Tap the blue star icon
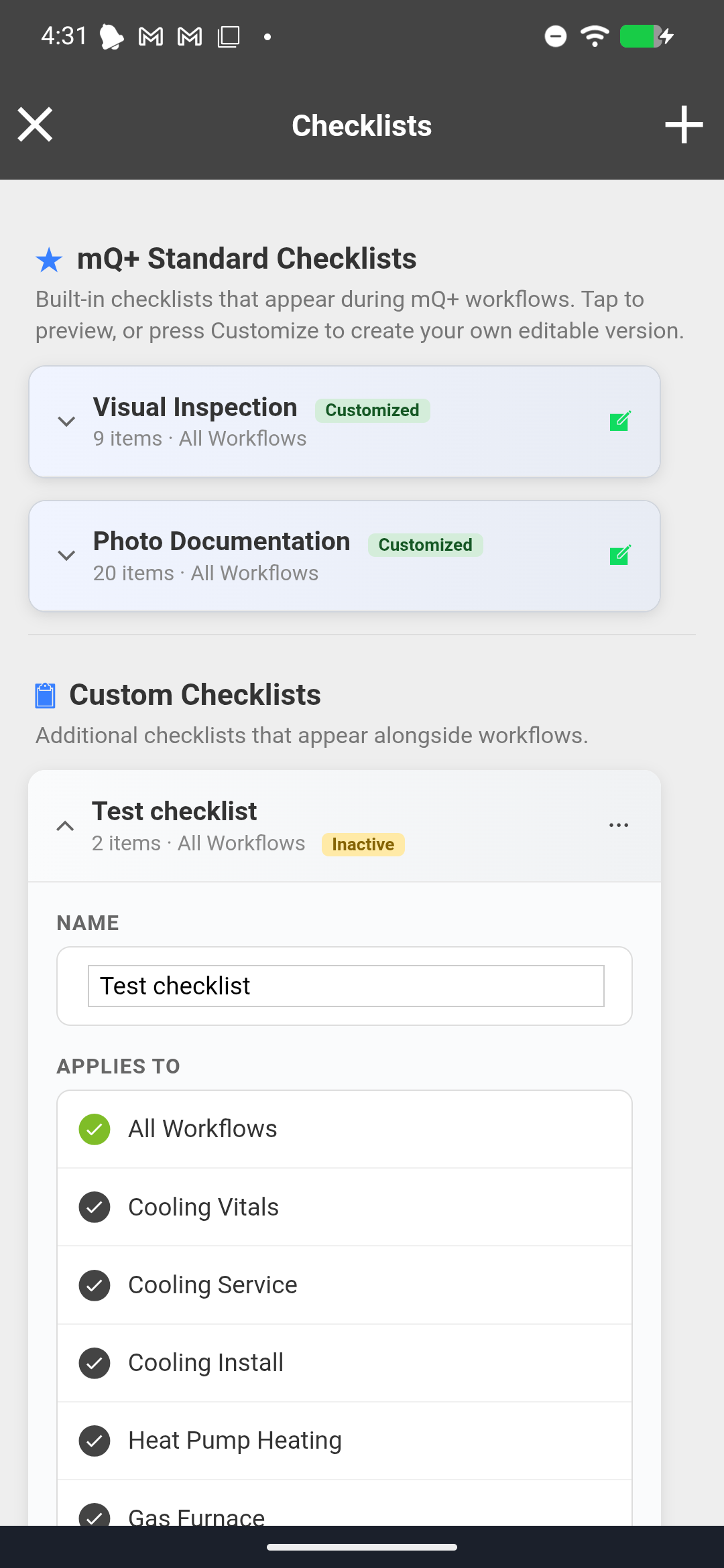 (x=49, y=259)
